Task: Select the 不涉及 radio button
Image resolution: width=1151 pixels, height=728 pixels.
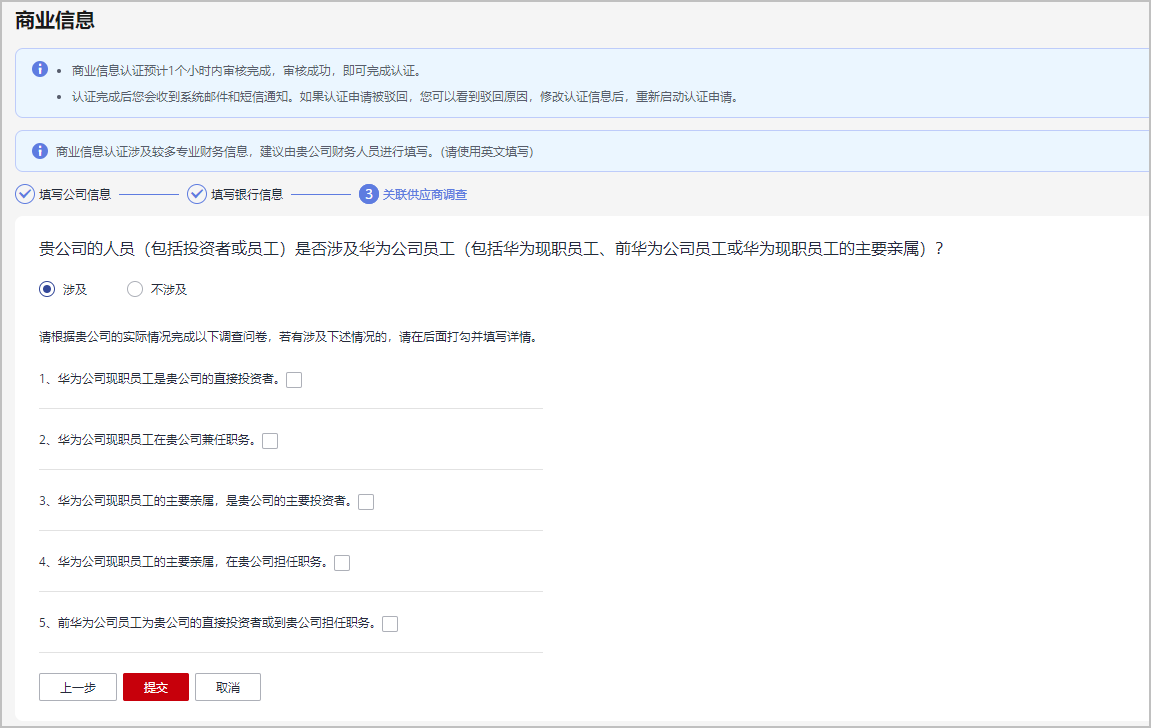Action: coord(134,289)
